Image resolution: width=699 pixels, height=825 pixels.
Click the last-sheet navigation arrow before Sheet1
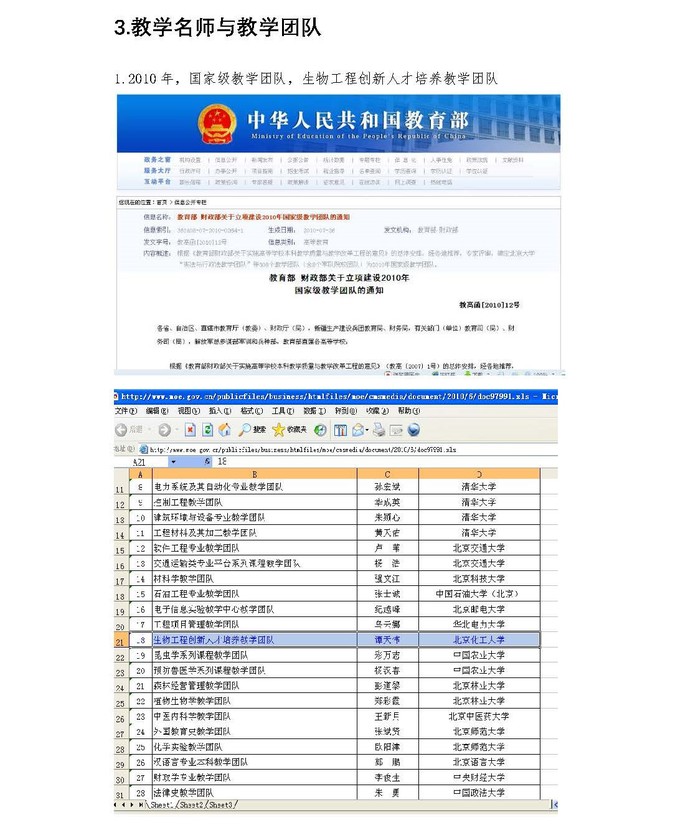pos(141,805)
